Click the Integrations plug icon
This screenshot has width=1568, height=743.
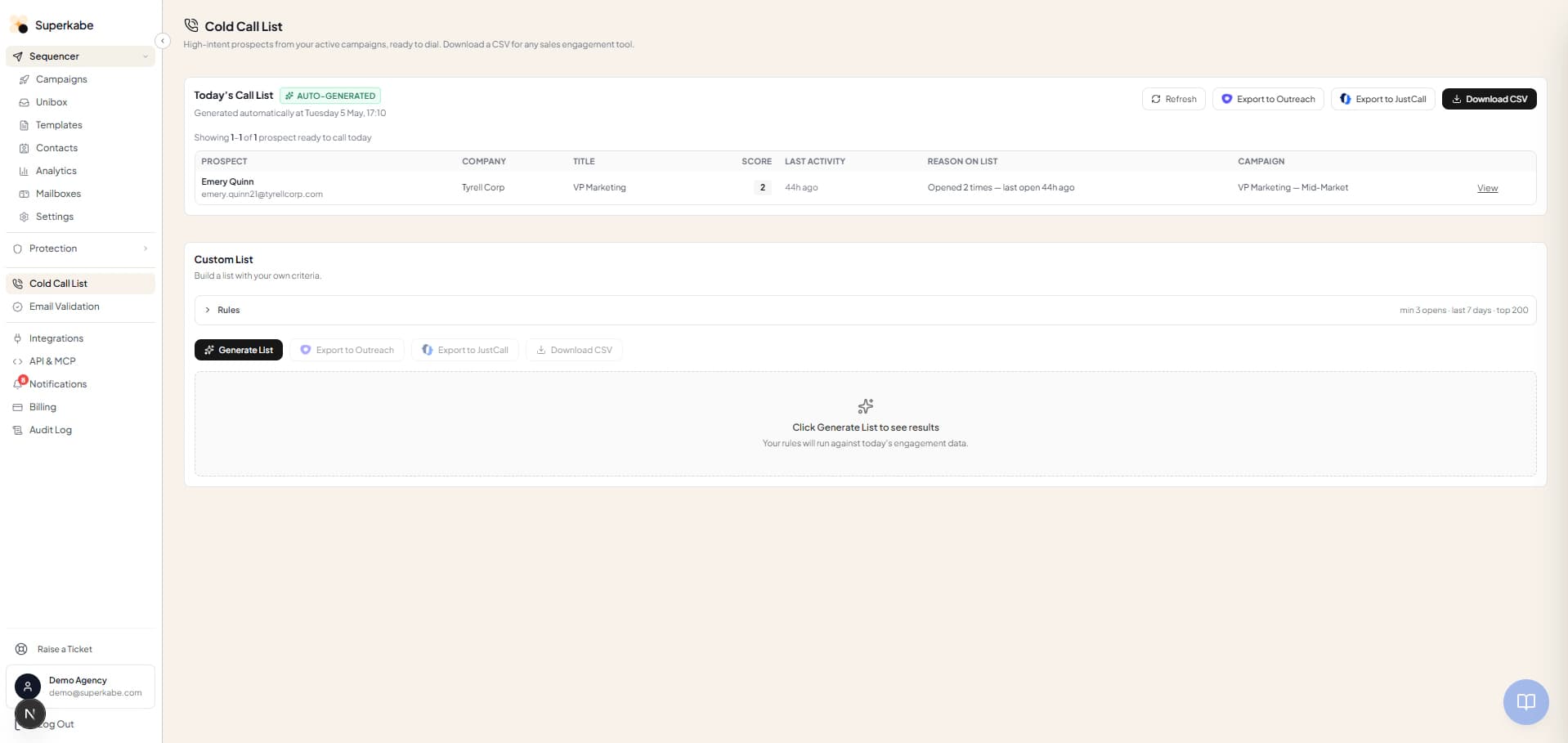coord(17,338)
